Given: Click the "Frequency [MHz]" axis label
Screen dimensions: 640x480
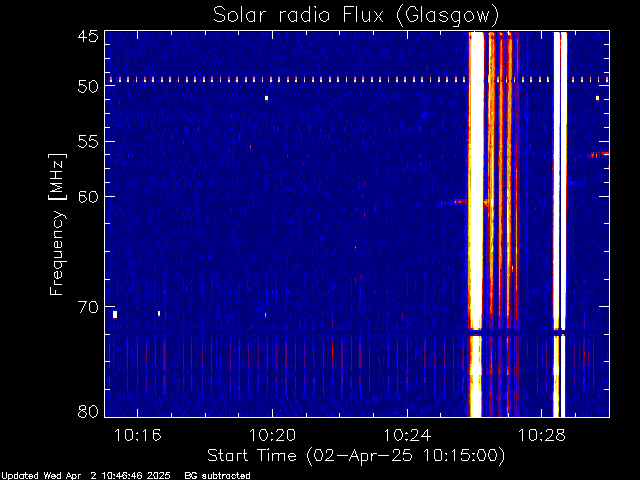Looking at the screenshot, I should pyautogui.click(x=57, y=224).
